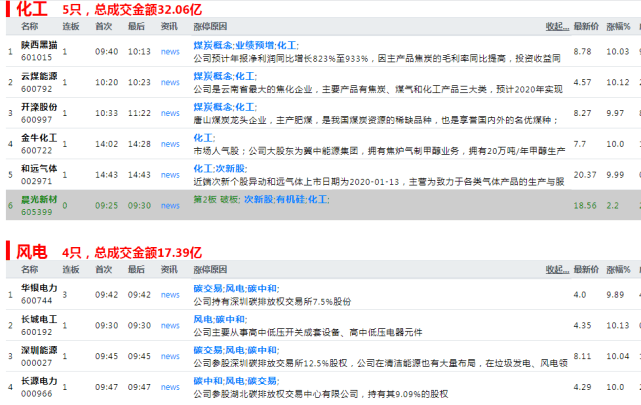641x405 pixels.
Task: Click stock code 000027
Action: tap(37, 363)
